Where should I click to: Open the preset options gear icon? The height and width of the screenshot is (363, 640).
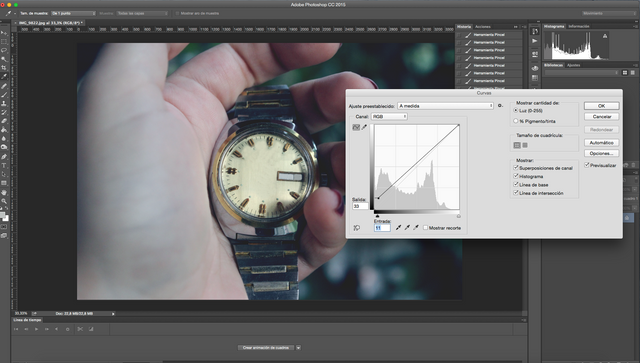tap(500, 106)
